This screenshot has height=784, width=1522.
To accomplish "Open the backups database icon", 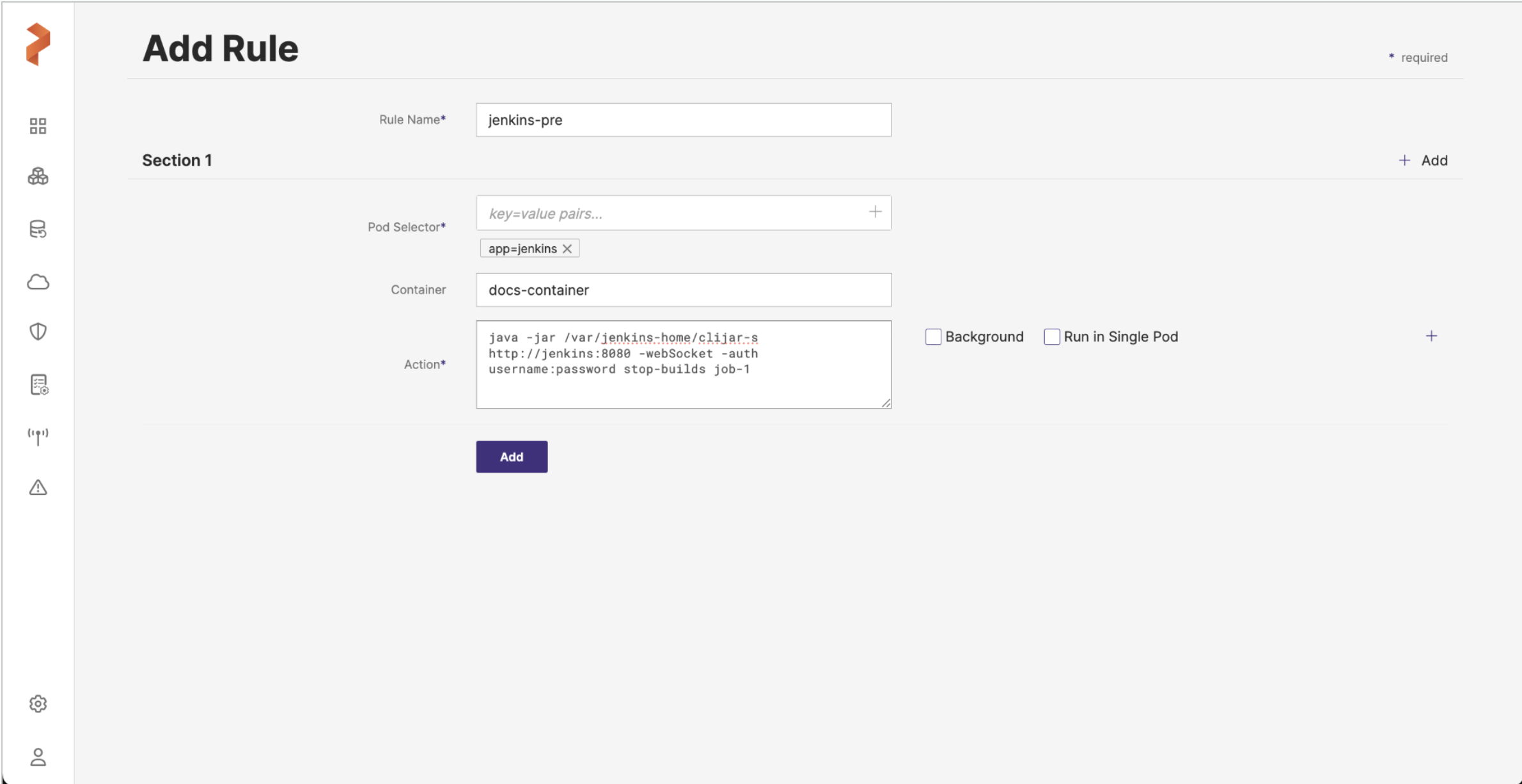I will (x=38, y=229).
